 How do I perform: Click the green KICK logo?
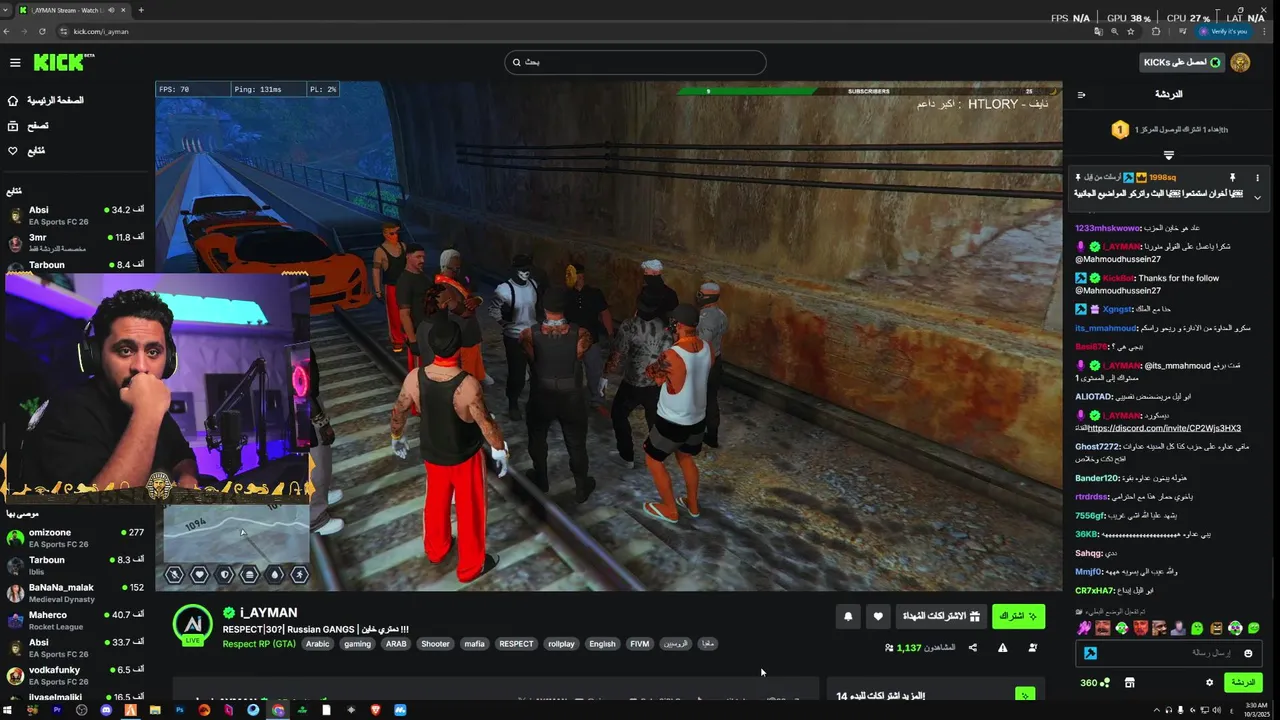(61, 63)
